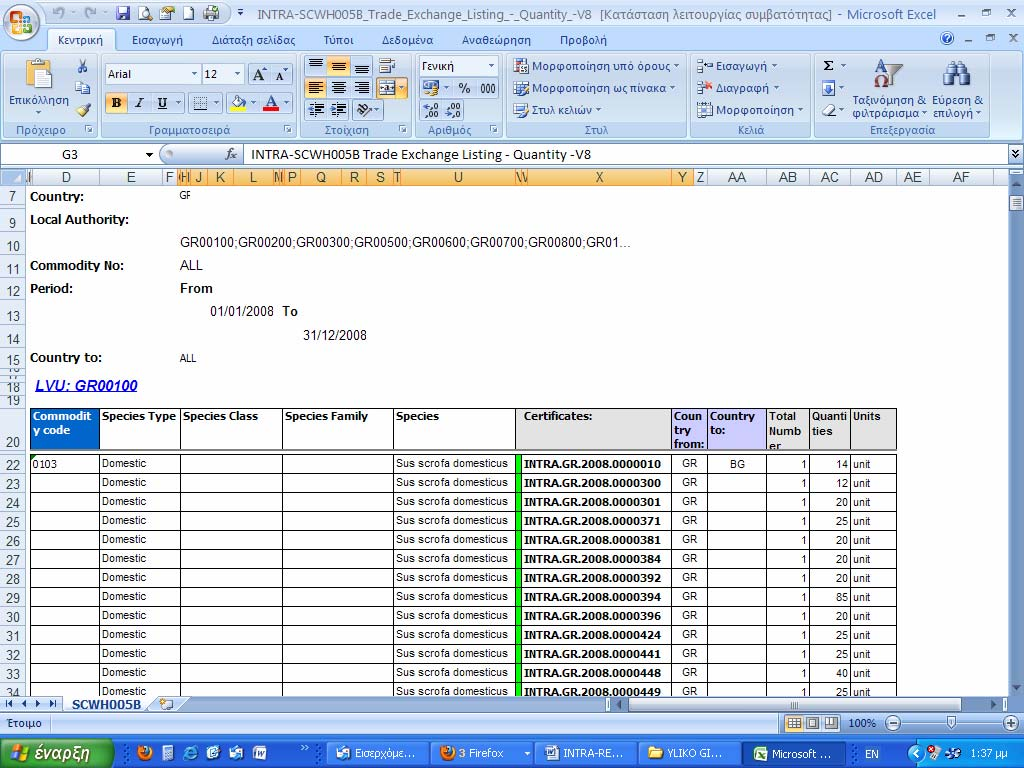Click the zoom slider handle

(x=951, y=722)
